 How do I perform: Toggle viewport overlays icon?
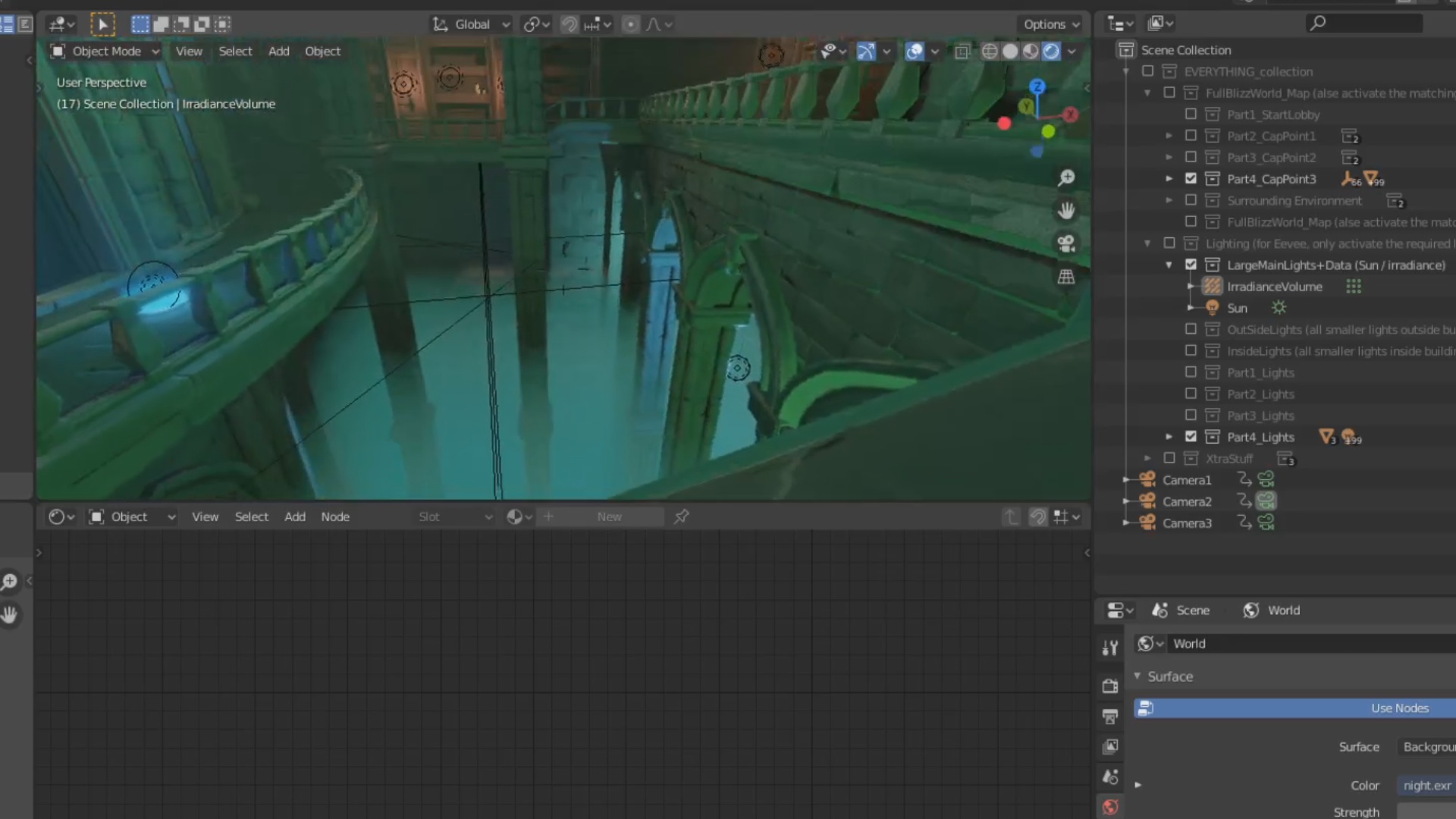pyautogui.click(x=915, y=51)
